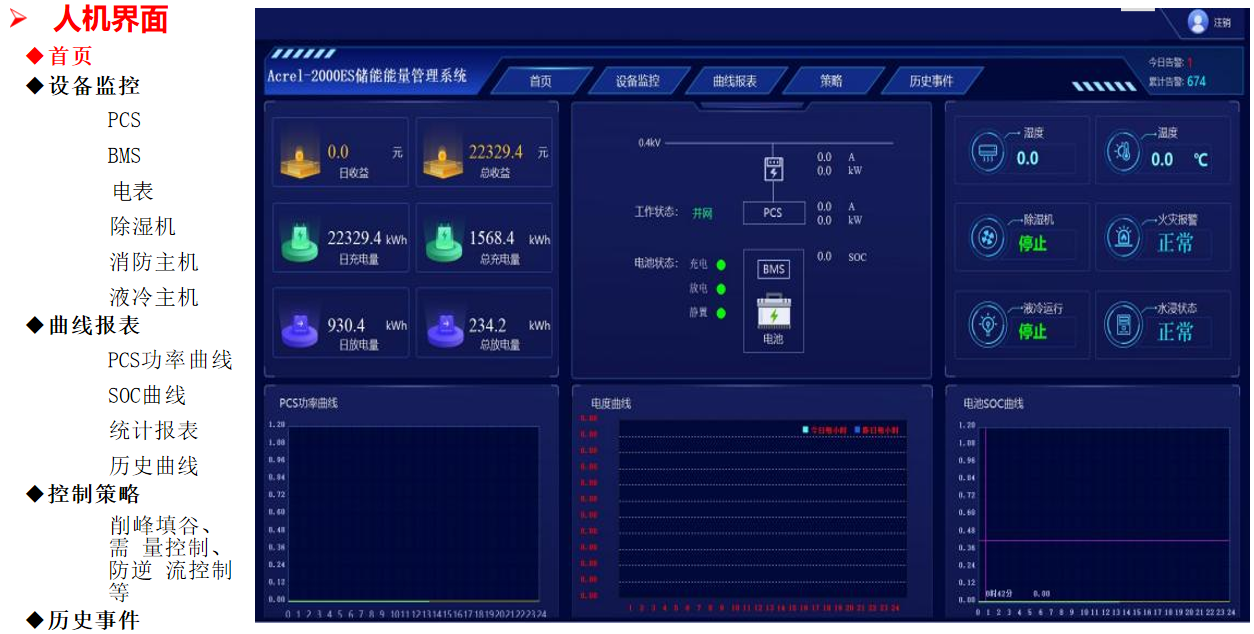Toggle the 今日每小时 legend swatch in 电度曲线
The image size is (1254, 634).
point(806,429)
